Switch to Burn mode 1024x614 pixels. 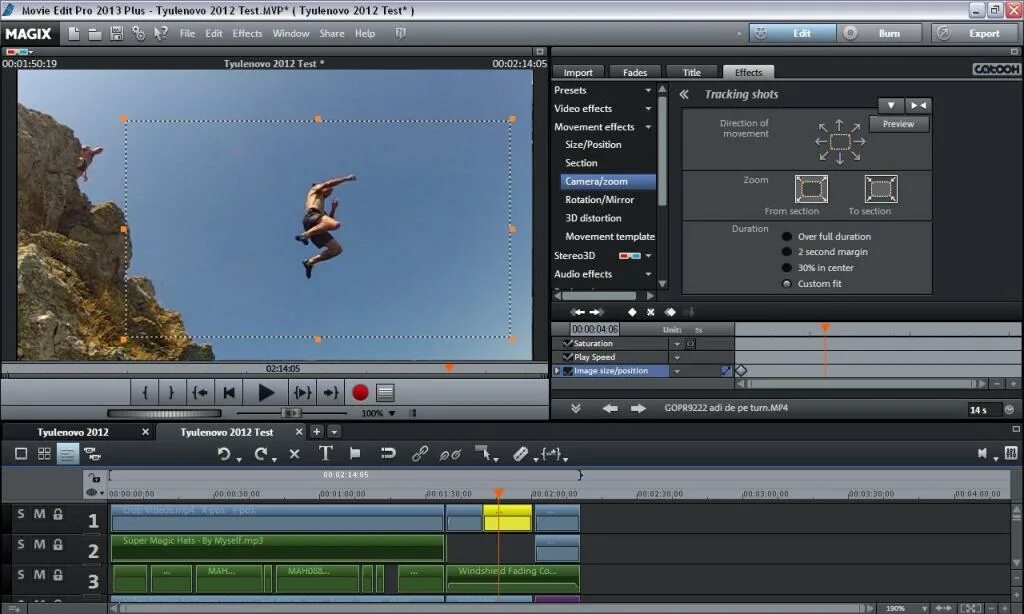coord(880,33)
